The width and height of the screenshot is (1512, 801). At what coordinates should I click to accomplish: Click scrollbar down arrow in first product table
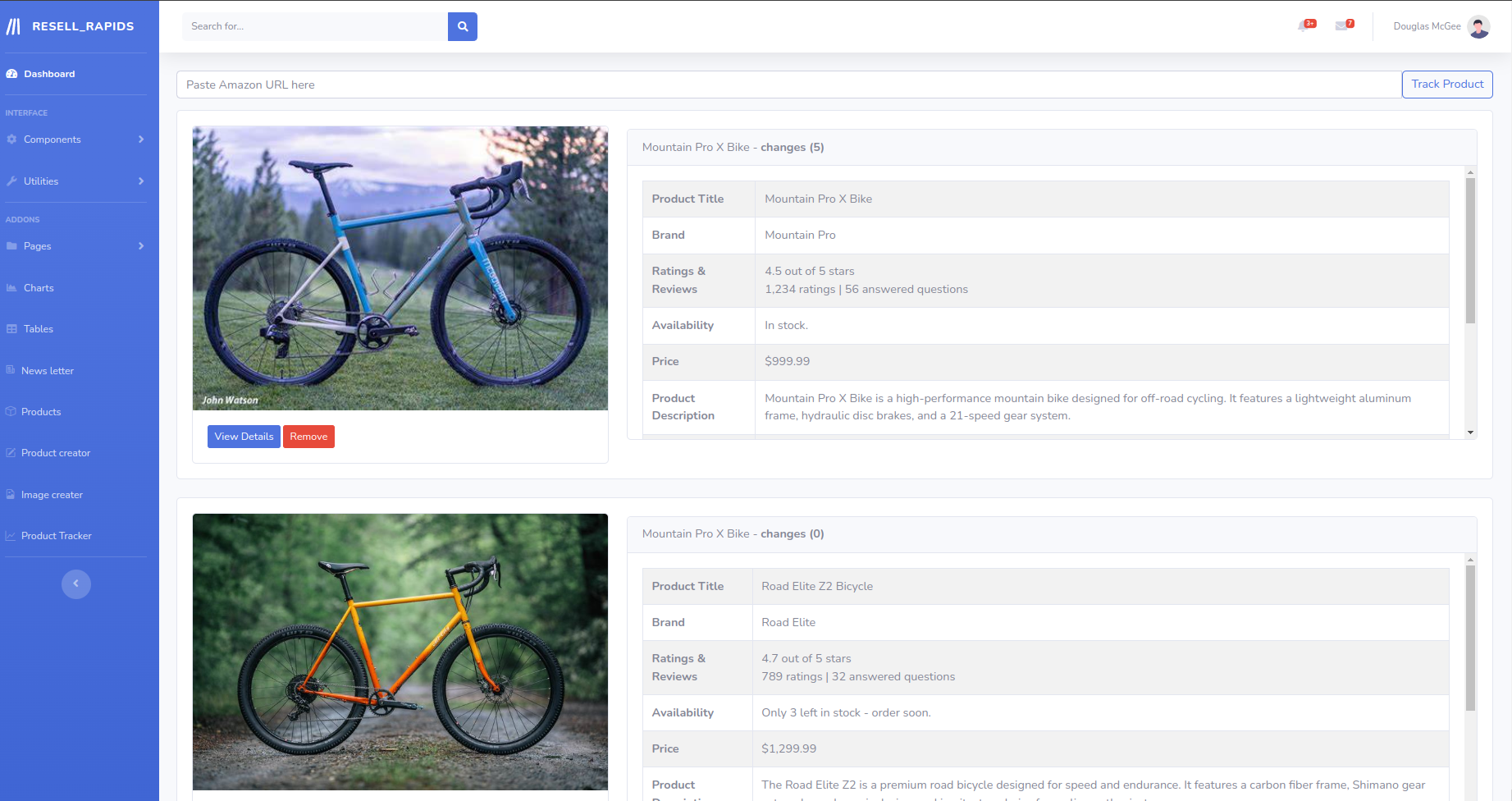[x=1470, y=432]
